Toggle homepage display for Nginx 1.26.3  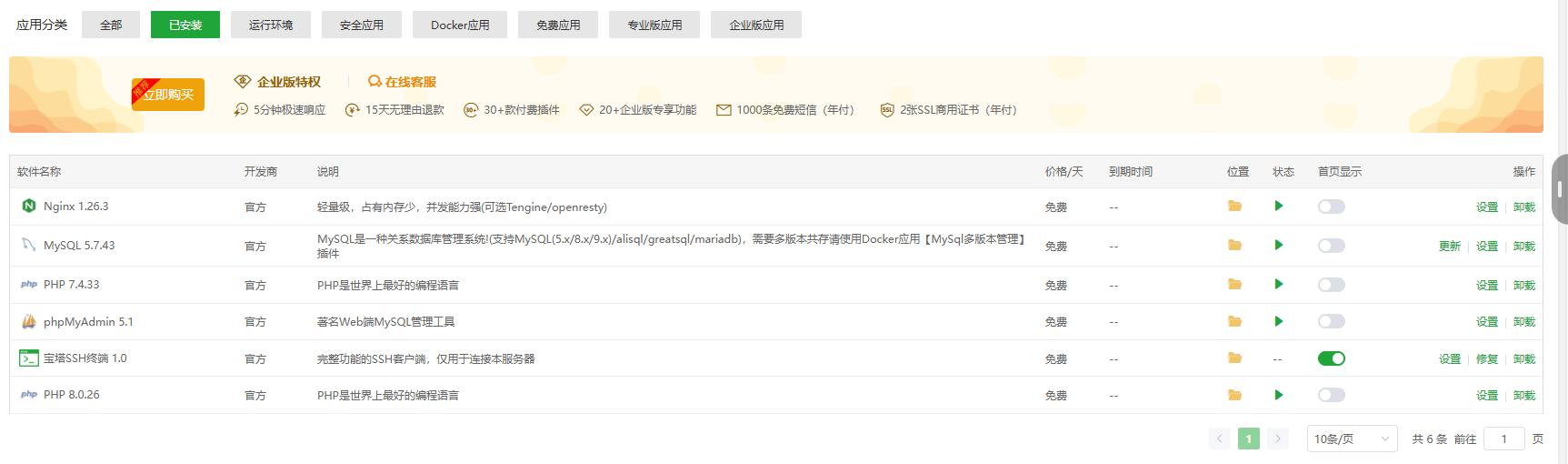[1332, 207]
